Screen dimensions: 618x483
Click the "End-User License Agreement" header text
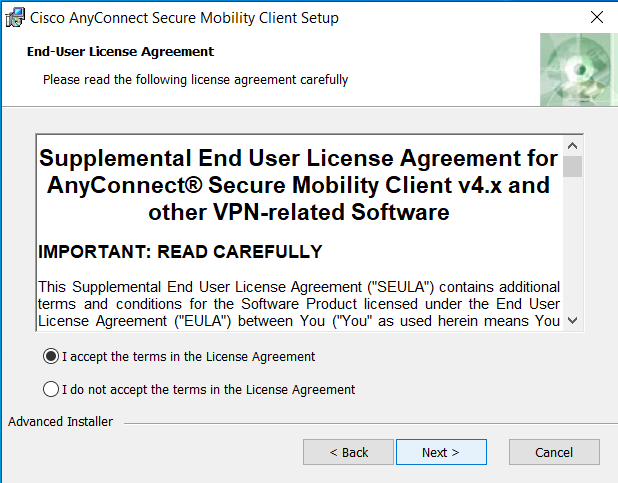(x=120, y=52)
